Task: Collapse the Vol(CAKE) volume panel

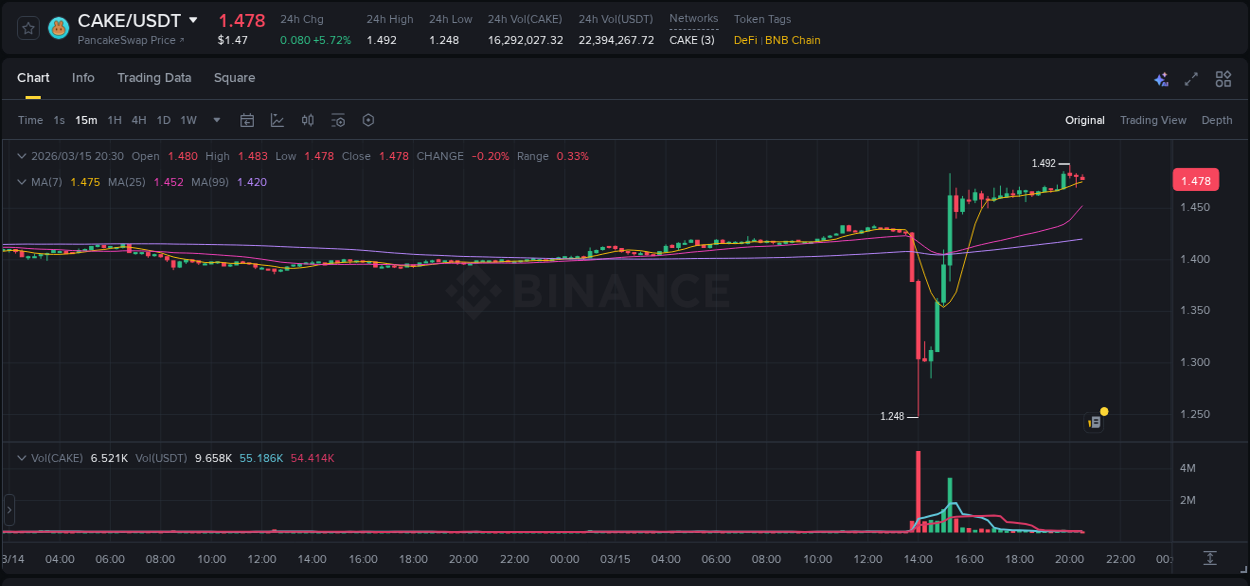Action: (22, 457)
